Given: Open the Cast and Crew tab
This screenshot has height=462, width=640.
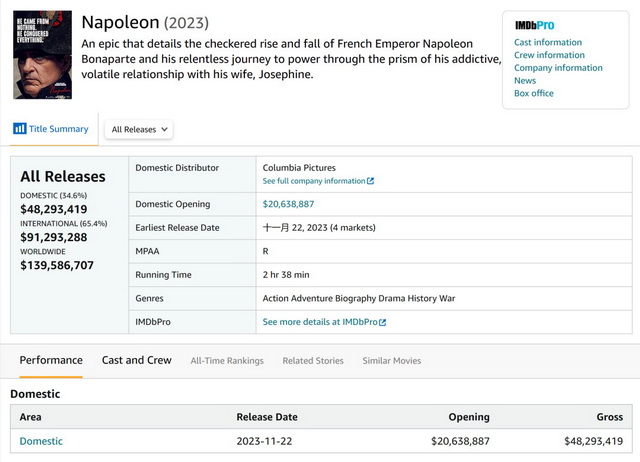Looking at the screenshot, I should [x=137, y=360].
